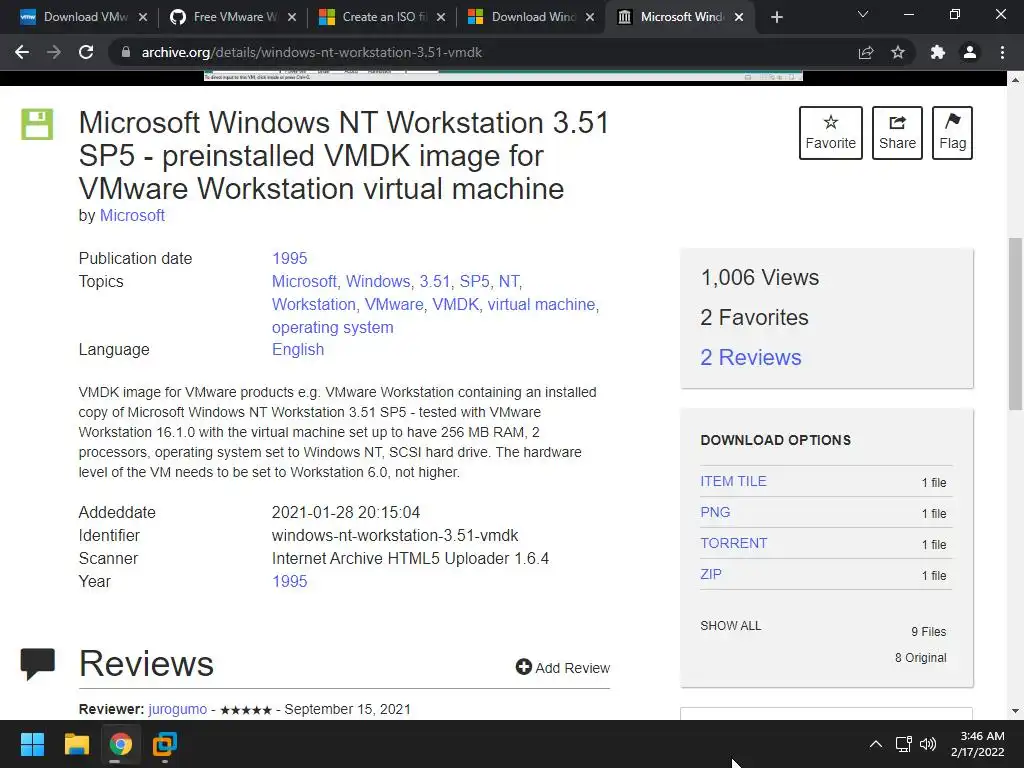Screen dimensions: 1024x768
Task: Close the Microsoft Windows archive tab
Action: (739, 17)
